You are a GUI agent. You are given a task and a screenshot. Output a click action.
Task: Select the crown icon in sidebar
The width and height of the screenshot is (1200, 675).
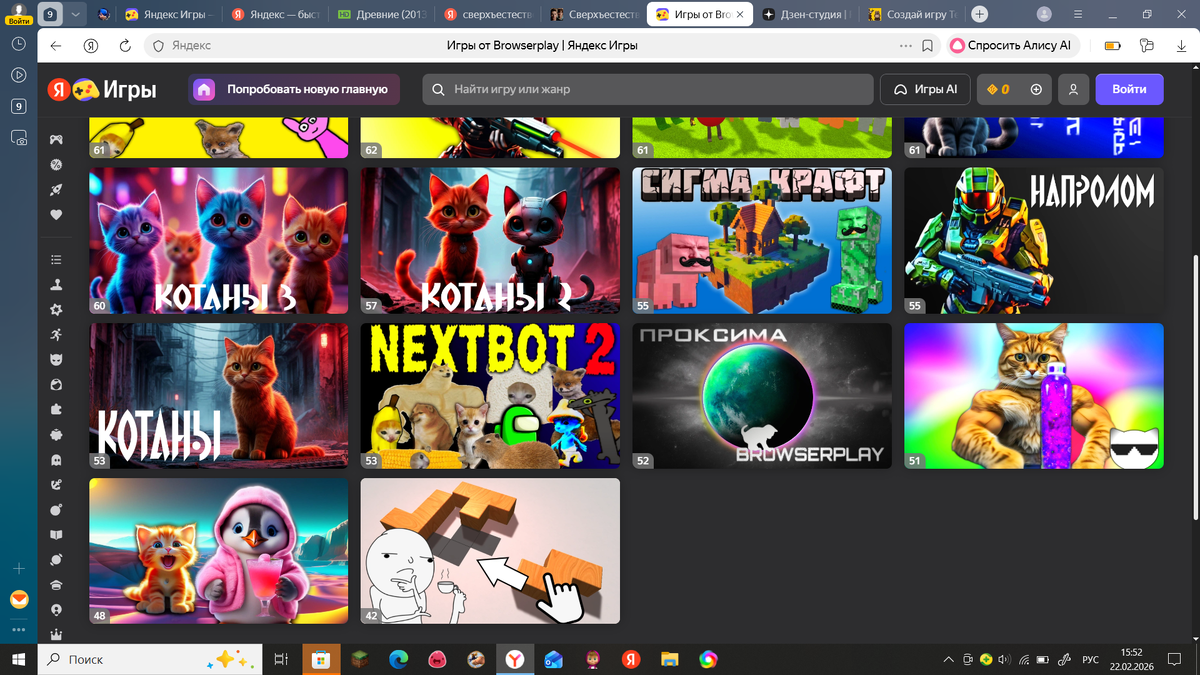coord(56,635)
